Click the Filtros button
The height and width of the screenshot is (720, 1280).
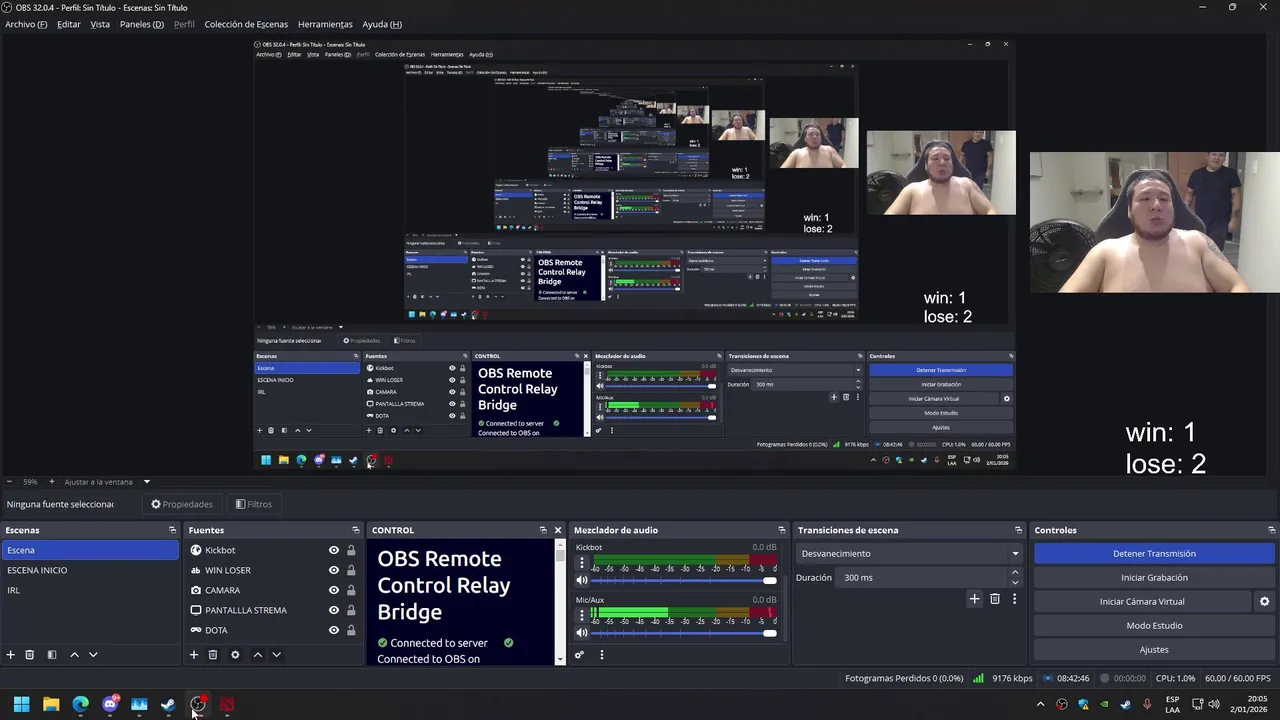pyautogui.click(x=254, y=504)
